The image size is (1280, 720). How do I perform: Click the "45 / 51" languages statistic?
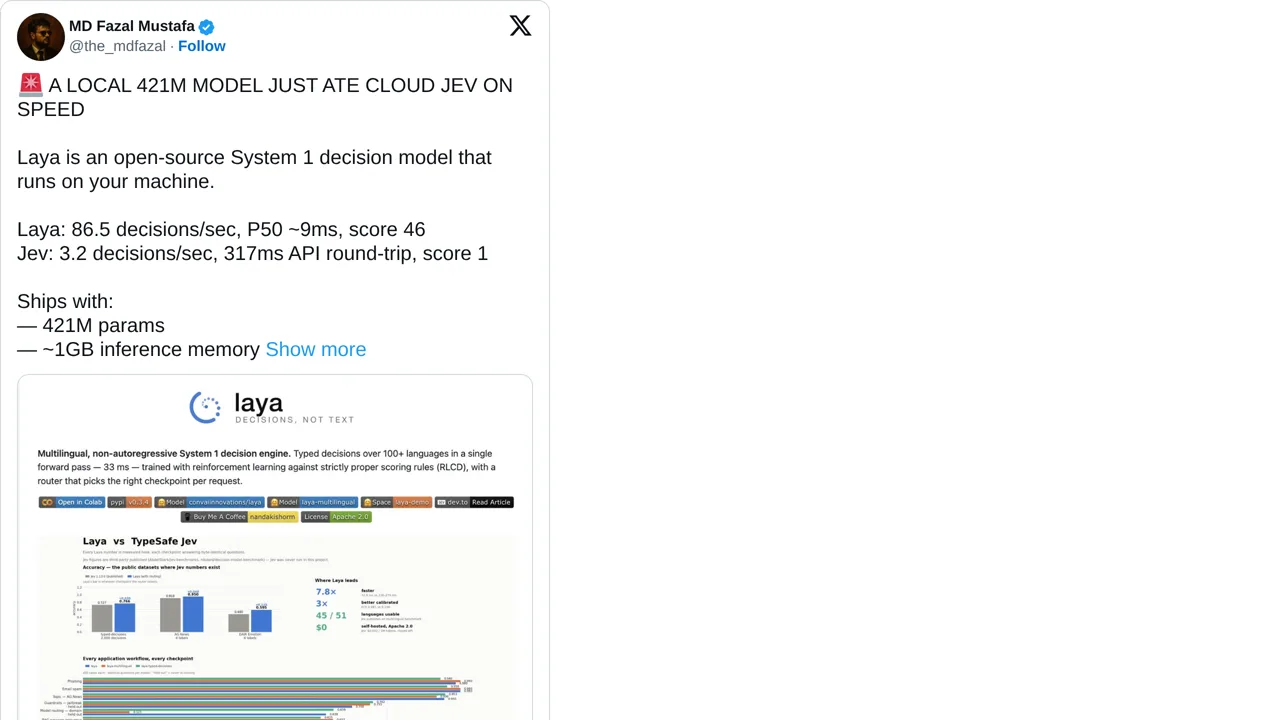coord(331,615)
